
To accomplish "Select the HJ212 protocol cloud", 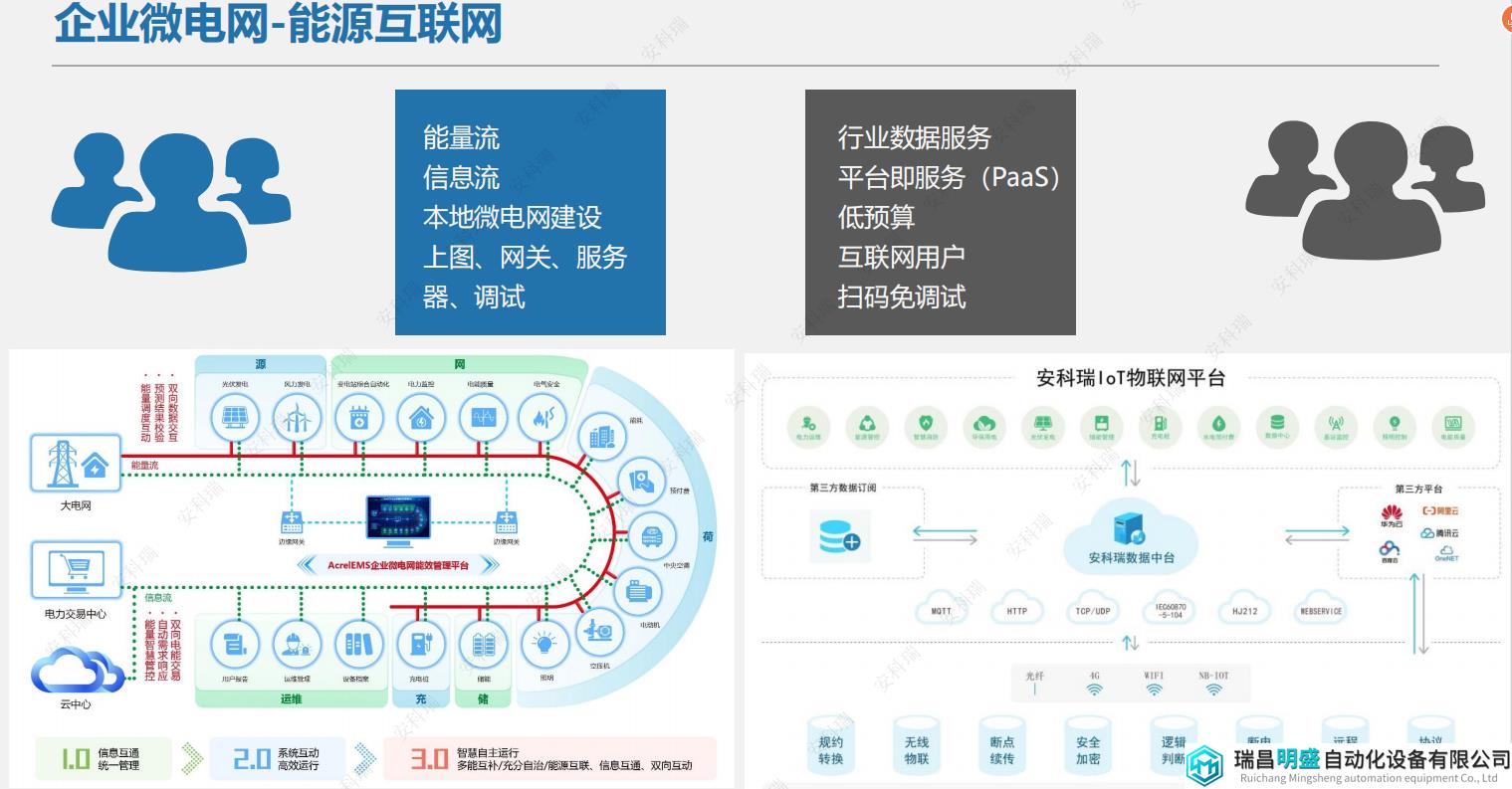I will (x=1245, y=611).
